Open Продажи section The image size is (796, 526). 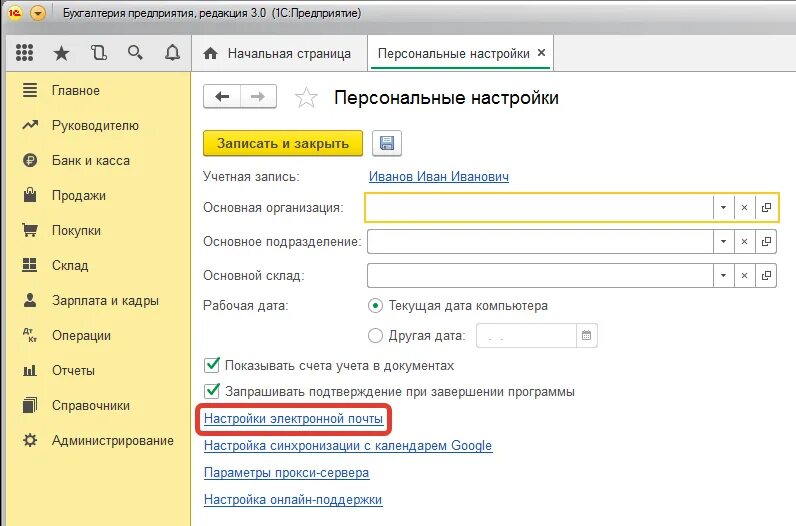coord(79,195)
